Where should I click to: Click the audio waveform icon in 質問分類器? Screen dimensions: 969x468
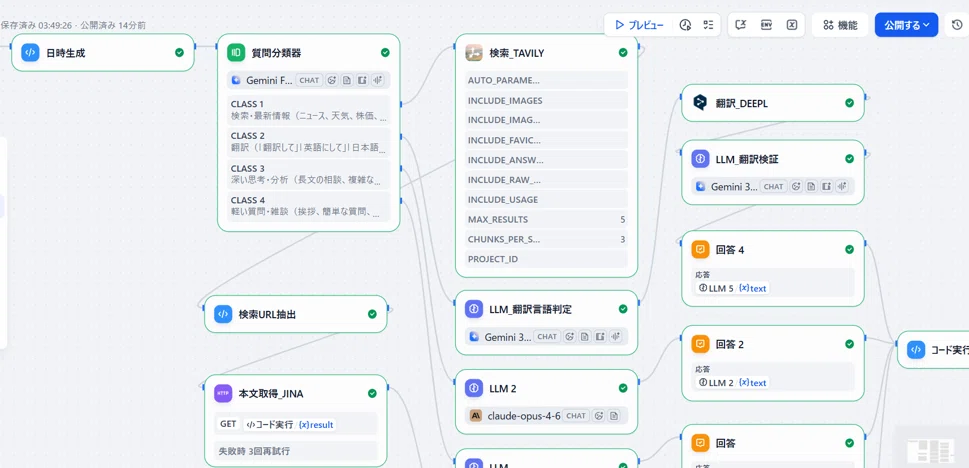click(378, 80)
